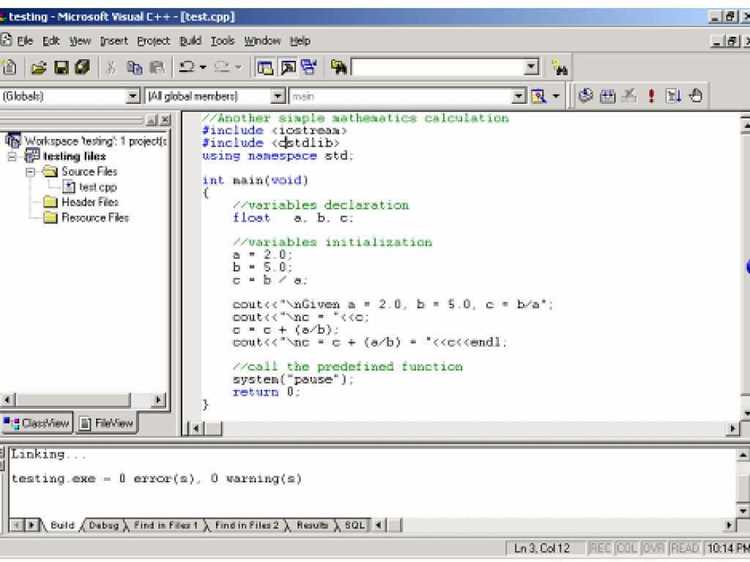The width and height of the screenshot is (750, 562).
Task: Open the (Globals) class dropdown
Action: tap(132, 96)
